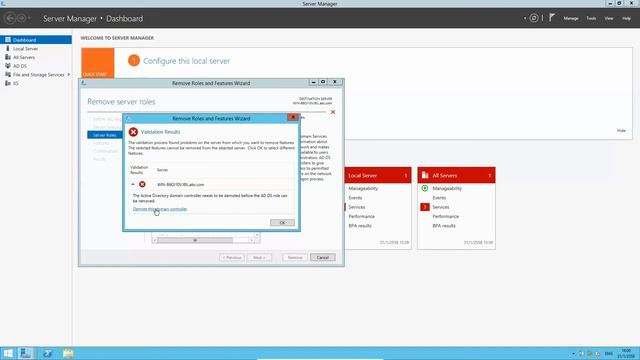Open BPA results in All Servers tile

[444, 226]
